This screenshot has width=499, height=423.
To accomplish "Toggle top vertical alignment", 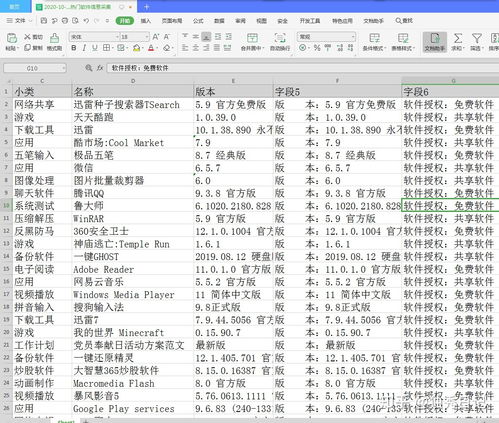I will [x=185, y=36].
